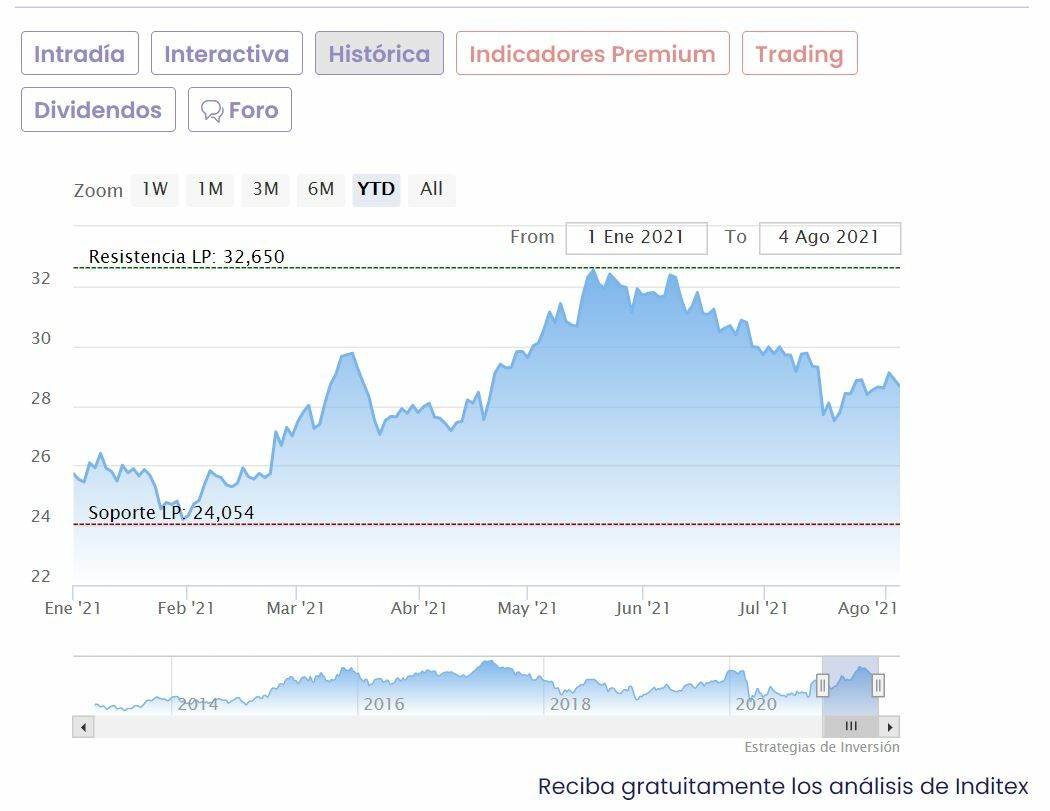Image resolution: width=1050 pixels, height=811 pixels.
Task: Open the Intradía chart tab
Action: click(x=80, y=54)
